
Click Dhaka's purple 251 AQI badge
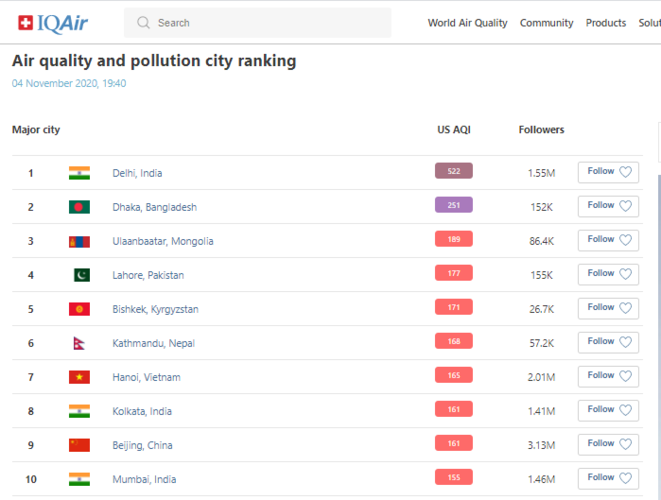pos(453,205)
